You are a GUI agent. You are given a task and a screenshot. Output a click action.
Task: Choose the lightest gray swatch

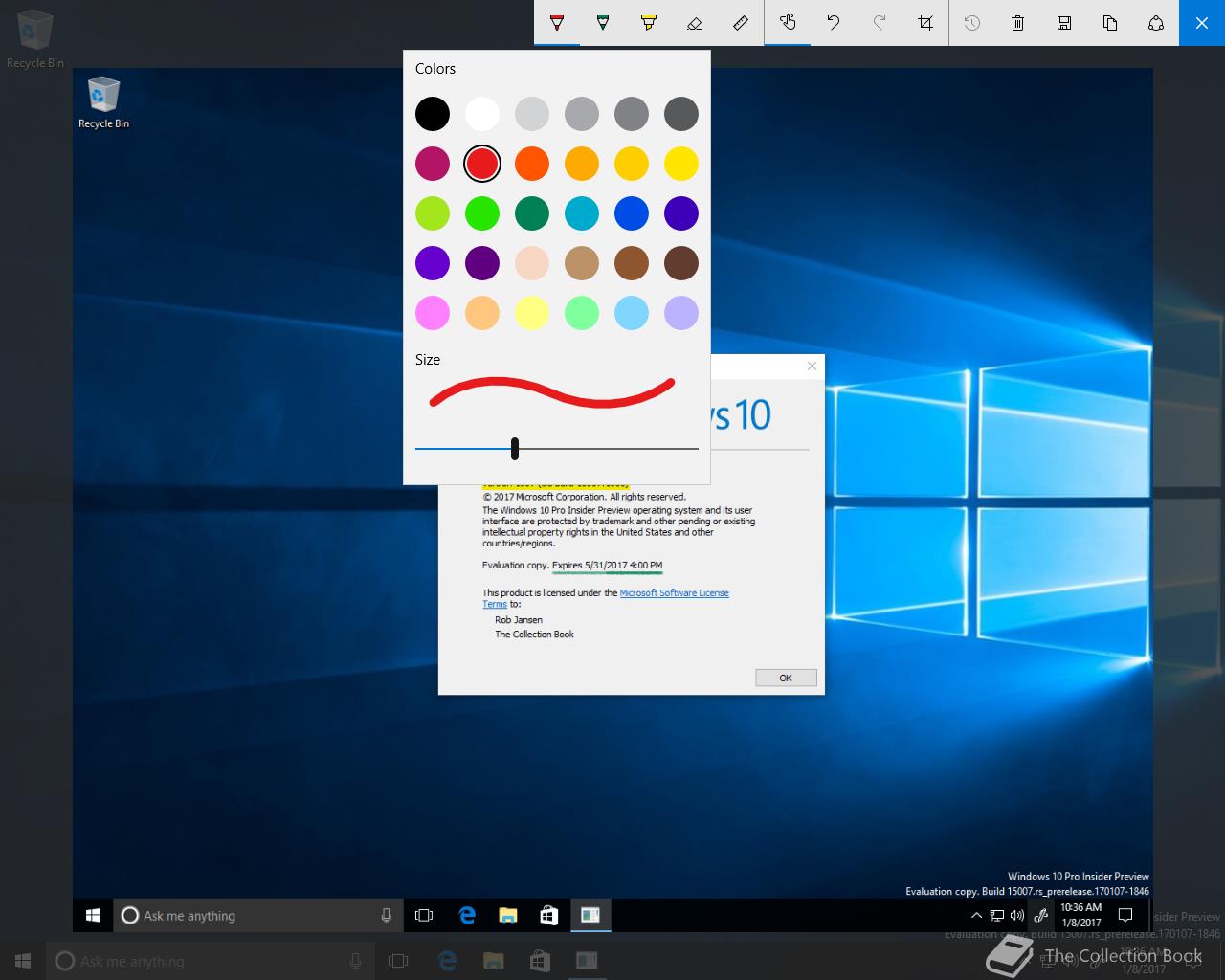pyautogui.click(x=532, y=114)
